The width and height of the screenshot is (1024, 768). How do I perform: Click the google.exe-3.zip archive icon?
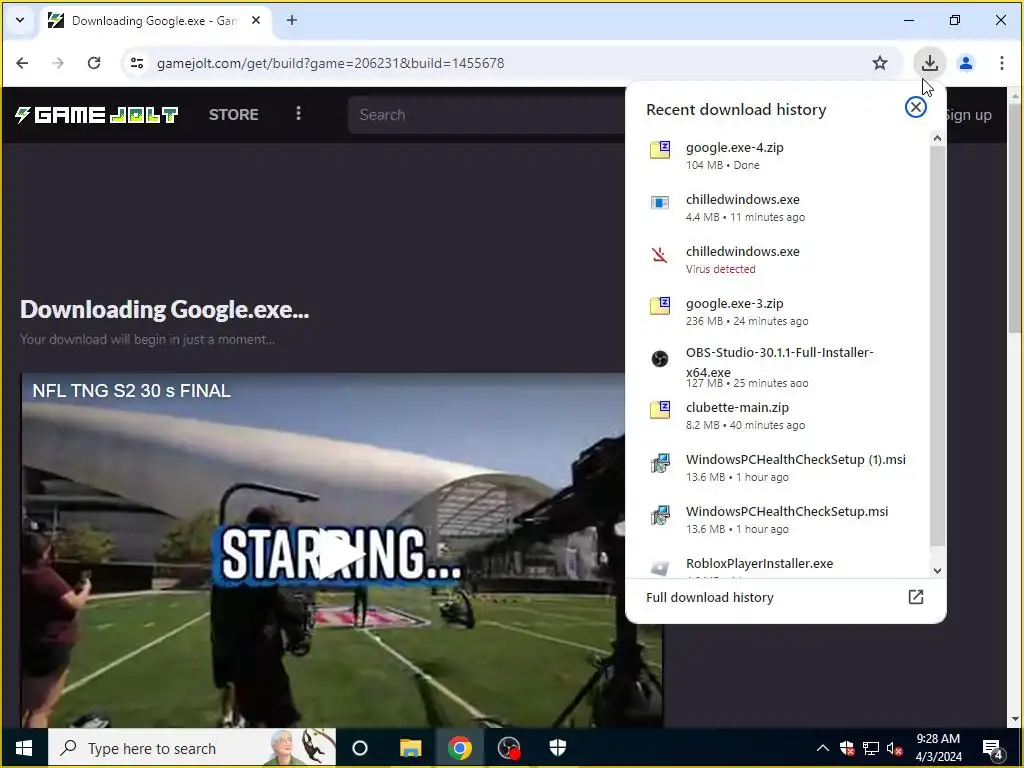(x=660, y=306)
